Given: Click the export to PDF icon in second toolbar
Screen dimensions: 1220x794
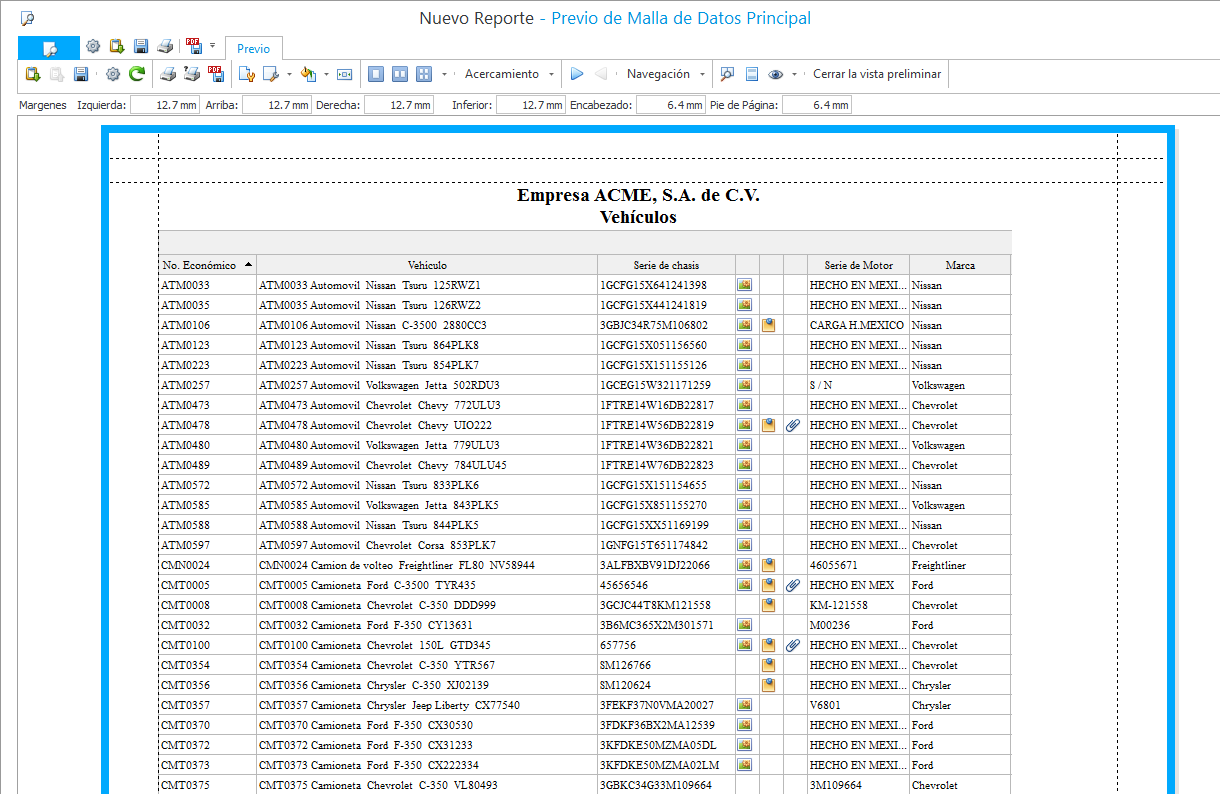Looking at the screenshot, I should [x=216, y=74].
